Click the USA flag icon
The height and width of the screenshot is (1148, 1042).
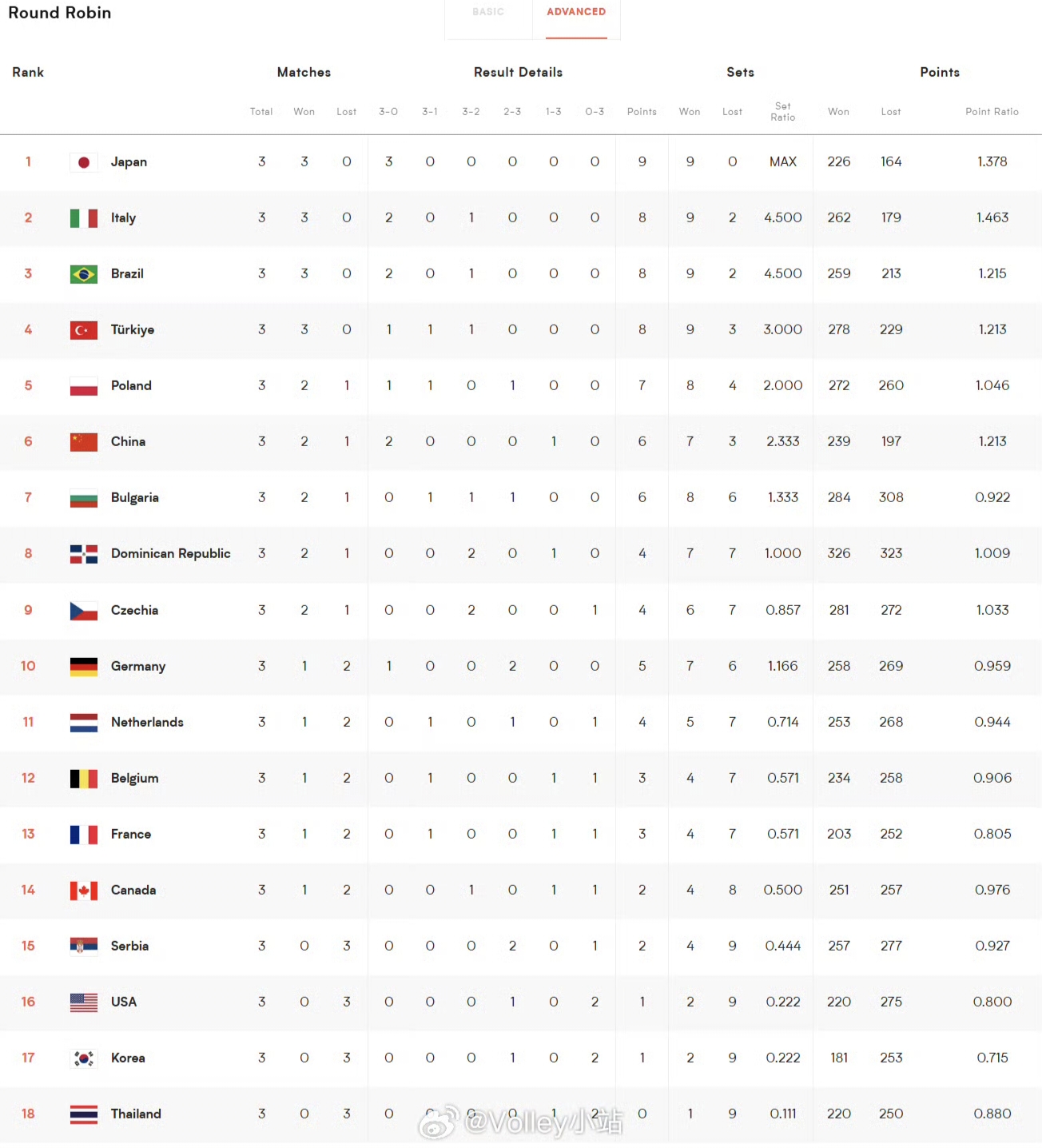pos(84,1003)
